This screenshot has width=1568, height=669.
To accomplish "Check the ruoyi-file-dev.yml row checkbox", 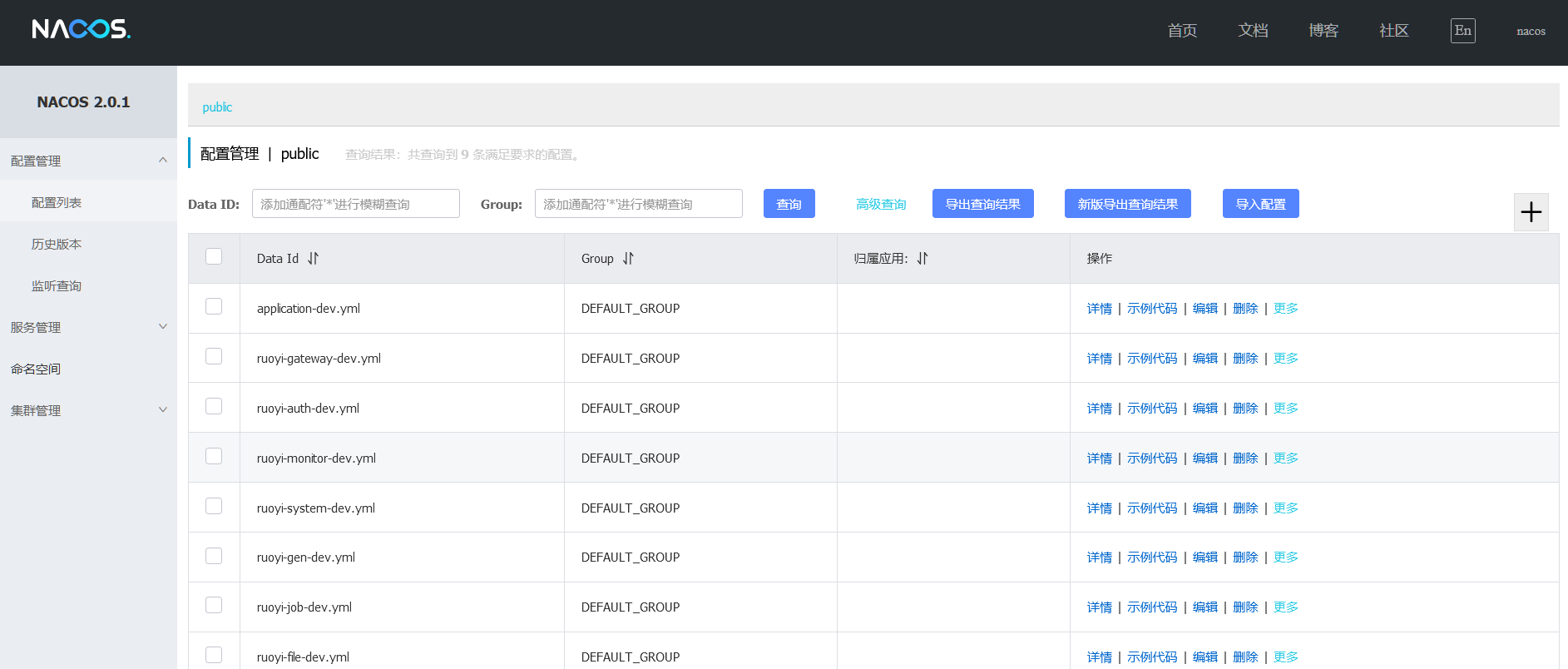I will pos(214,656).
